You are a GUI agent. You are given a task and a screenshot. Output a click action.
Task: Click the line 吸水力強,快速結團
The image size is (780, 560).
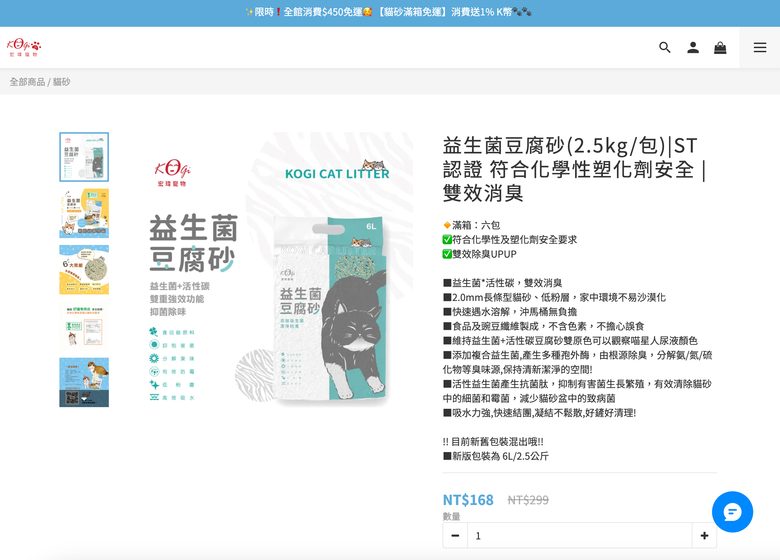(539, 413)
